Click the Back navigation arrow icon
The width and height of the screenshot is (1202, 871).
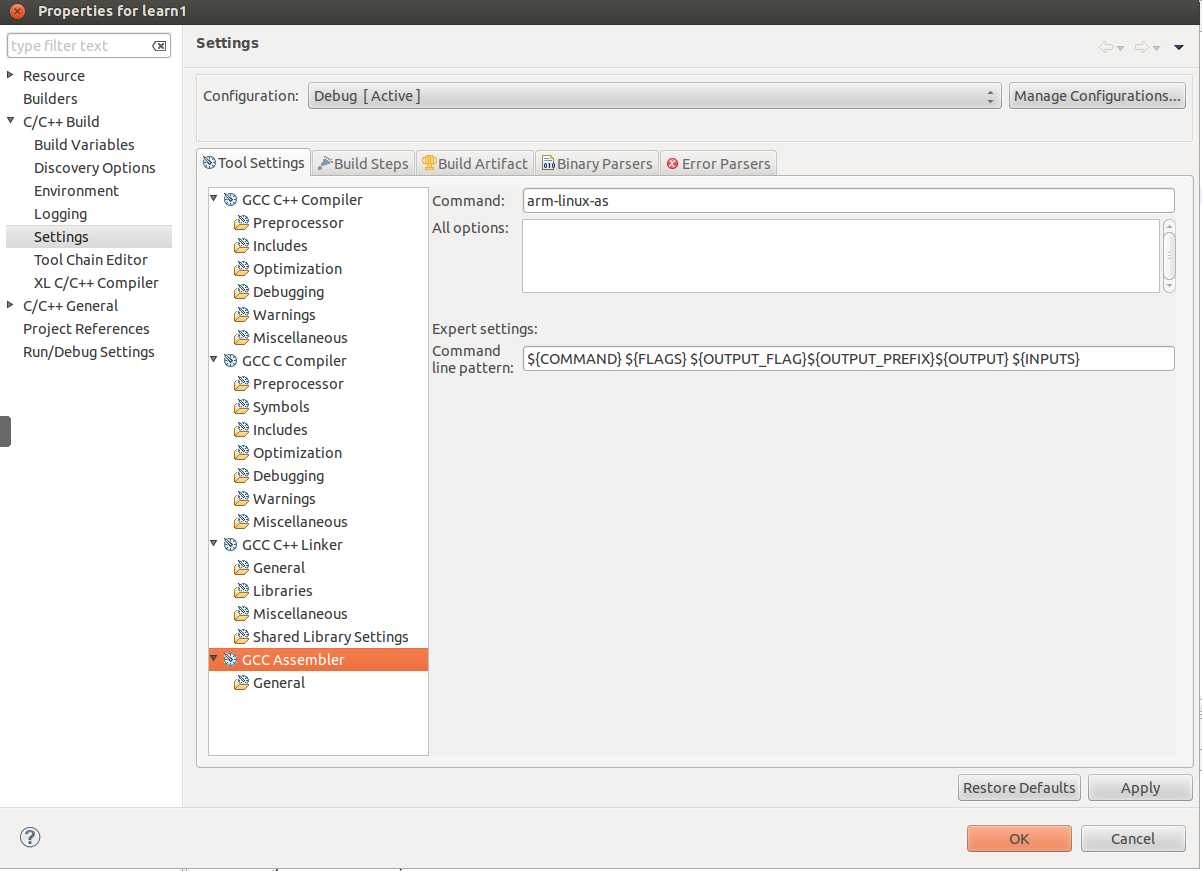[x=1105, y=47]
